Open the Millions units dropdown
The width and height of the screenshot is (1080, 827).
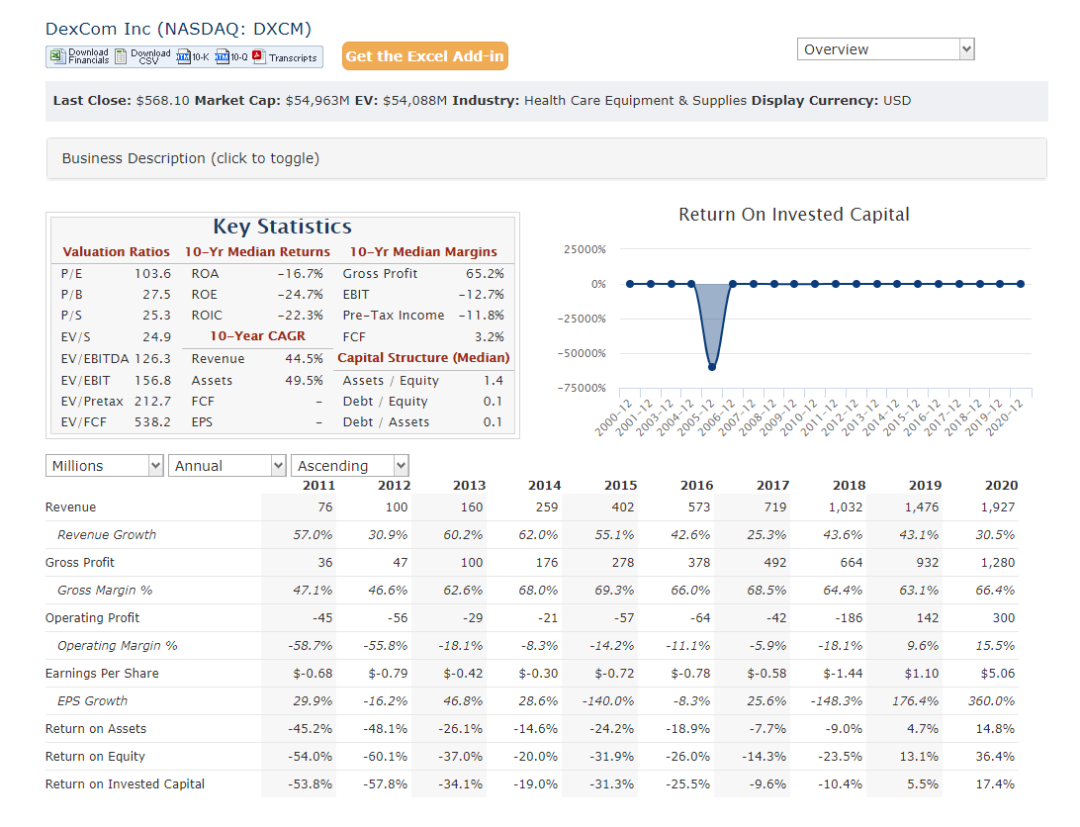pyautogui.click(x=104, y=466)
